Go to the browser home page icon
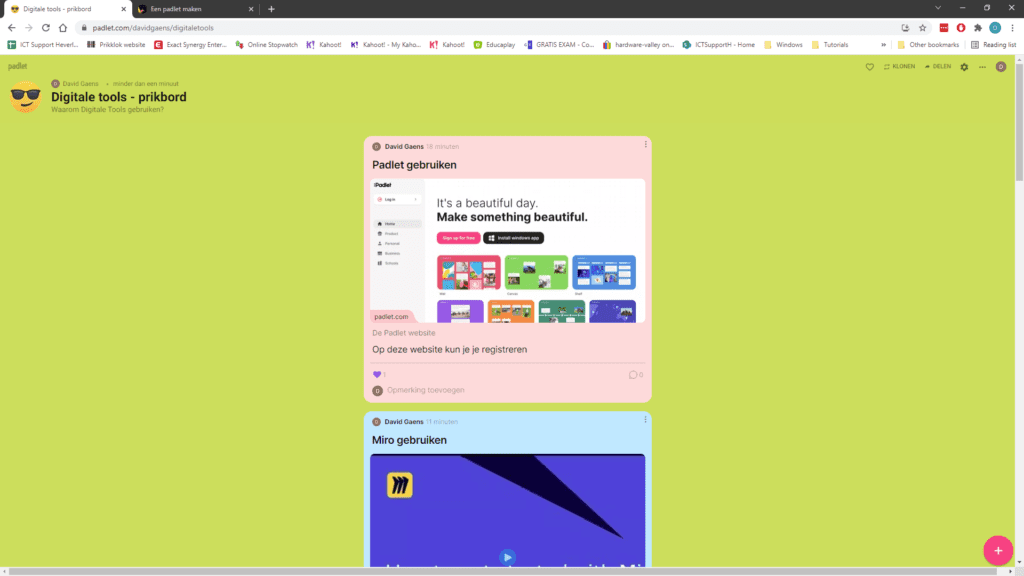The height and width of the screenshot is (576, 1024). [63, 27]
